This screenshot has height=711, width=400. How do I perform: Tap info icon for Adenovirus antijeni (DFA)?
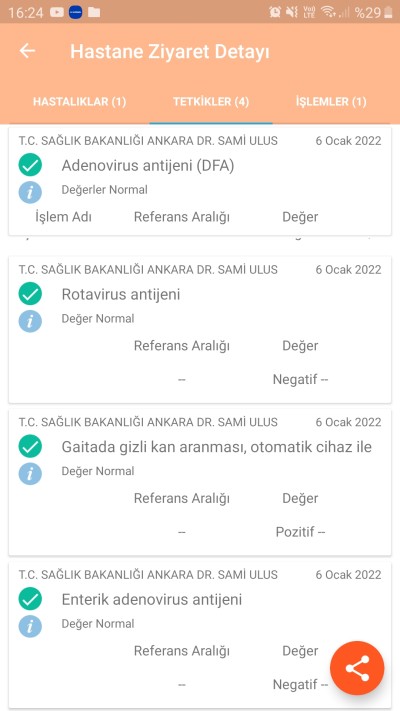pos(30,192)
